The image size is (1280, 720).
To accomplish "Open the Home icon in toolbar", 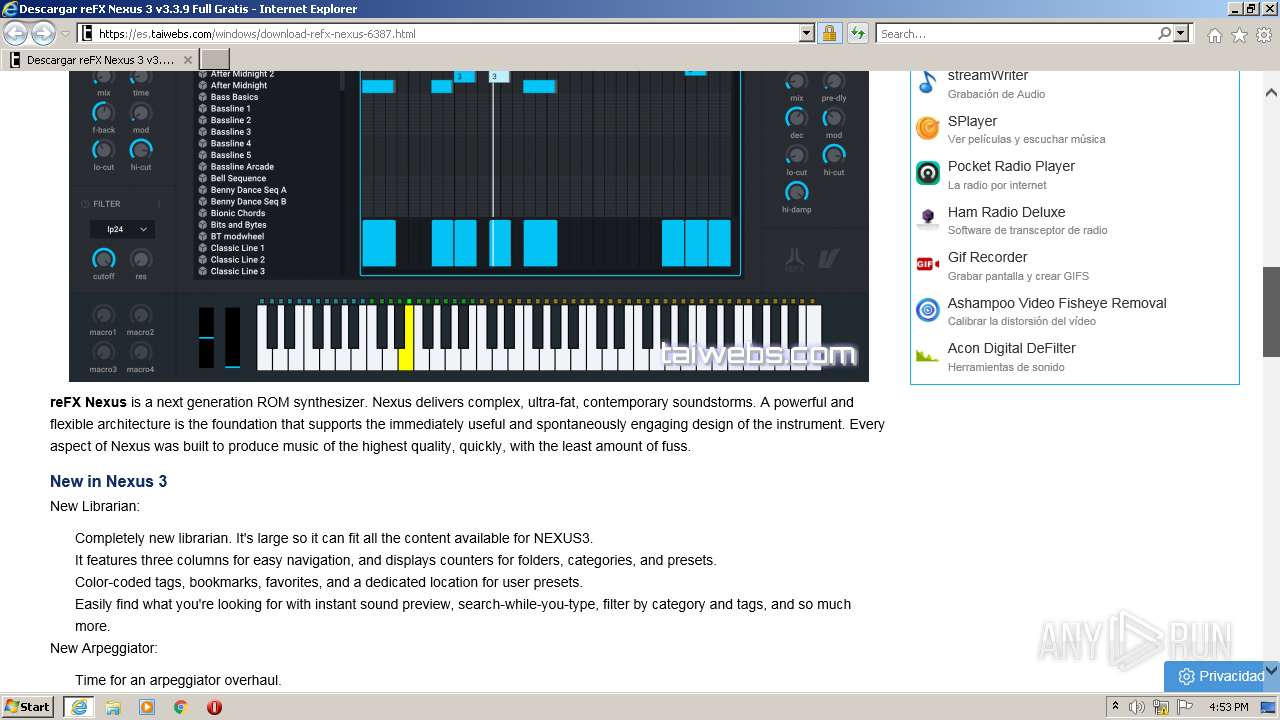I will (1214, 35).
